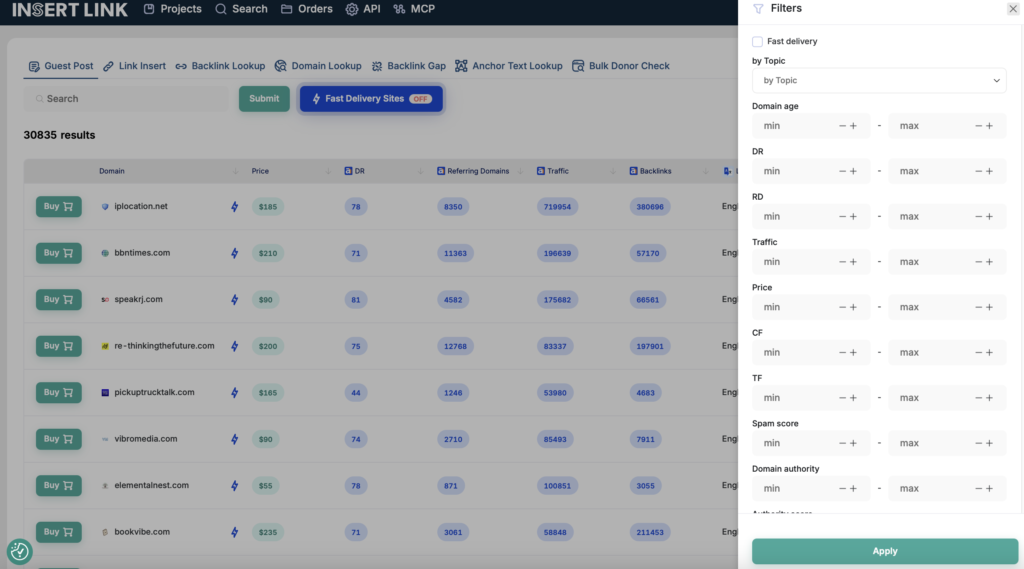
Task: Open the Domain Lookup tab
Action: pos(318,66)
